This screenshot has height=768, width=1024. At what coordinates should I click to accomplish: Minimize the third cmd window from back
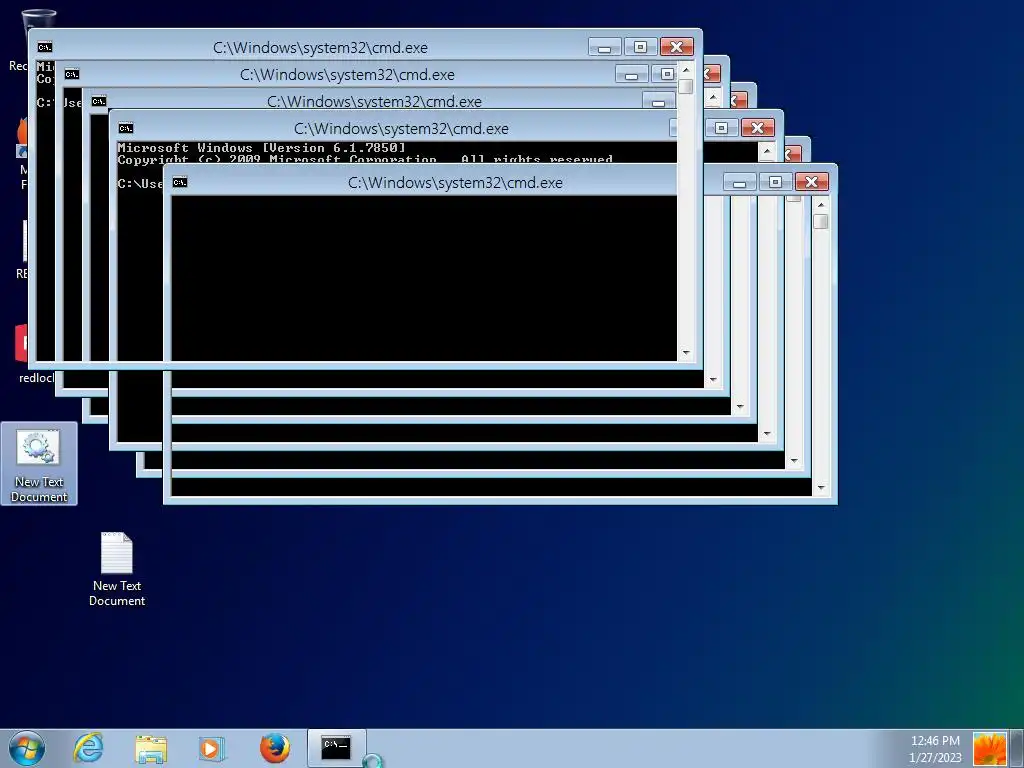click(658, 102)
